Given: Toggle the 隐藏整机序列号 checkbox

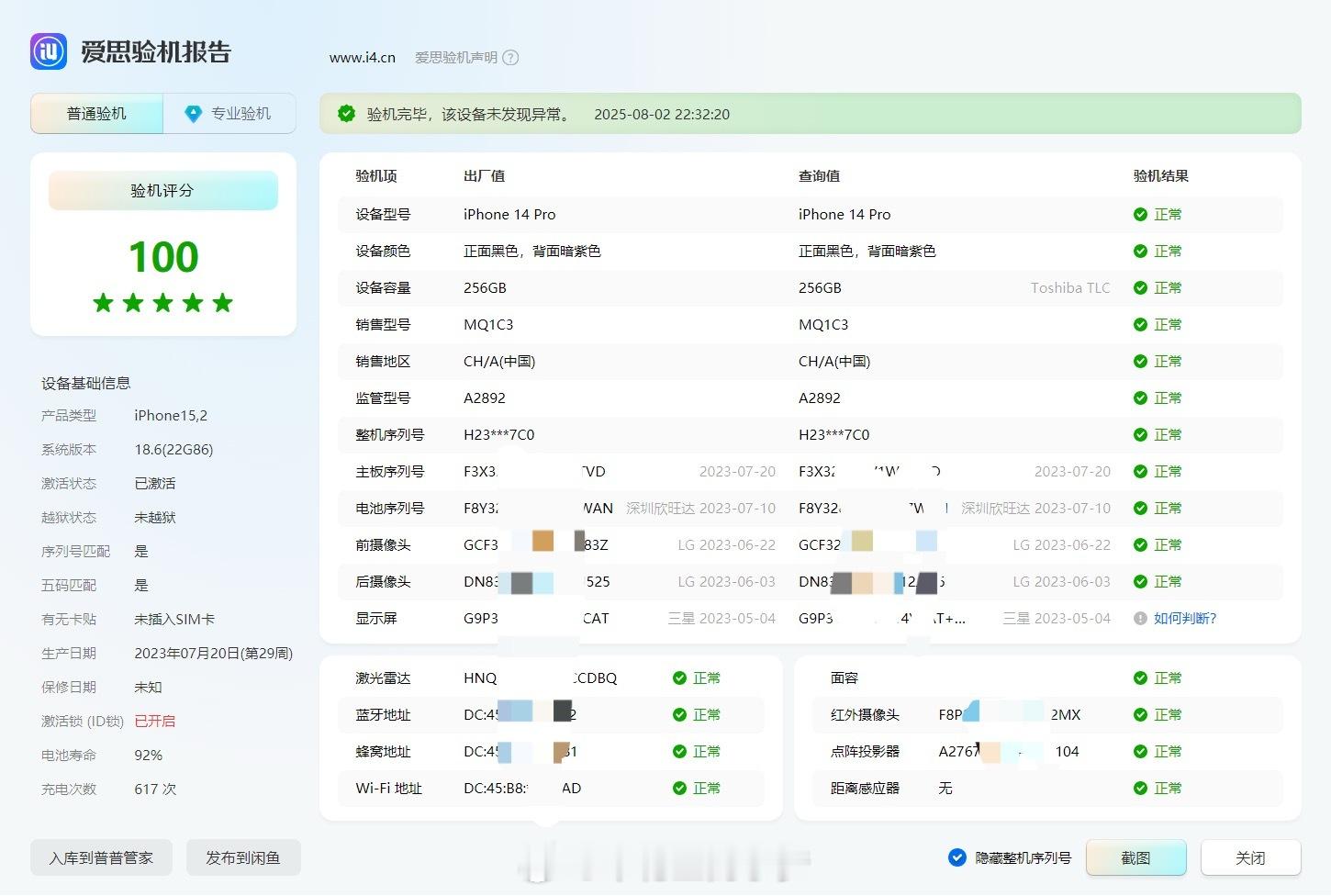Looking at the screenshot, I should (956, 857).
